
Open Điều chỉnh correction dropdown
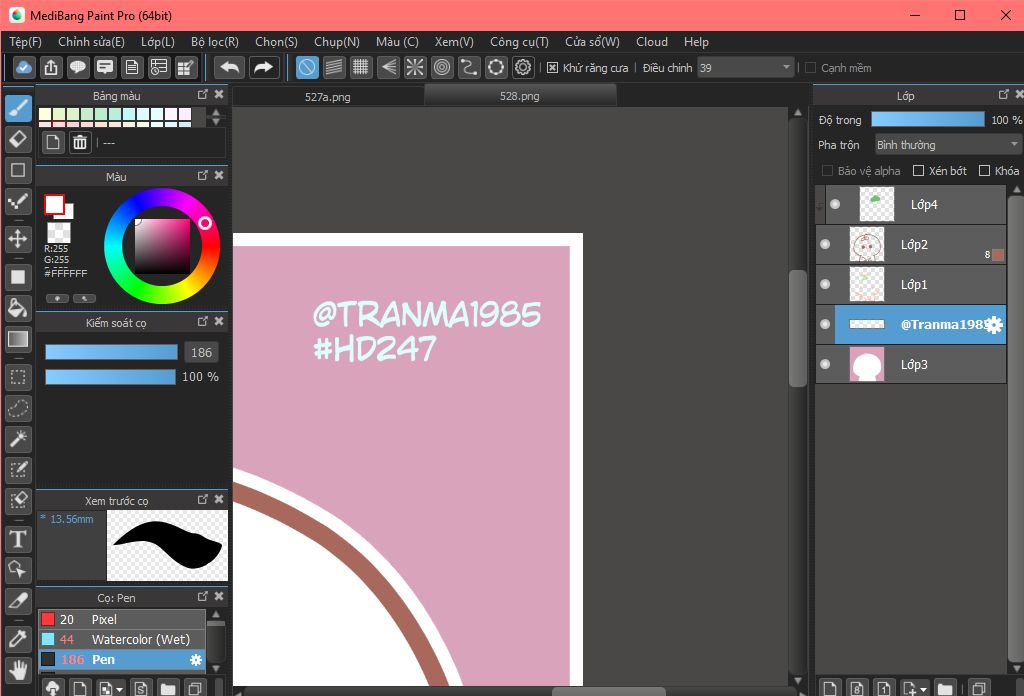tap(746, 68)
